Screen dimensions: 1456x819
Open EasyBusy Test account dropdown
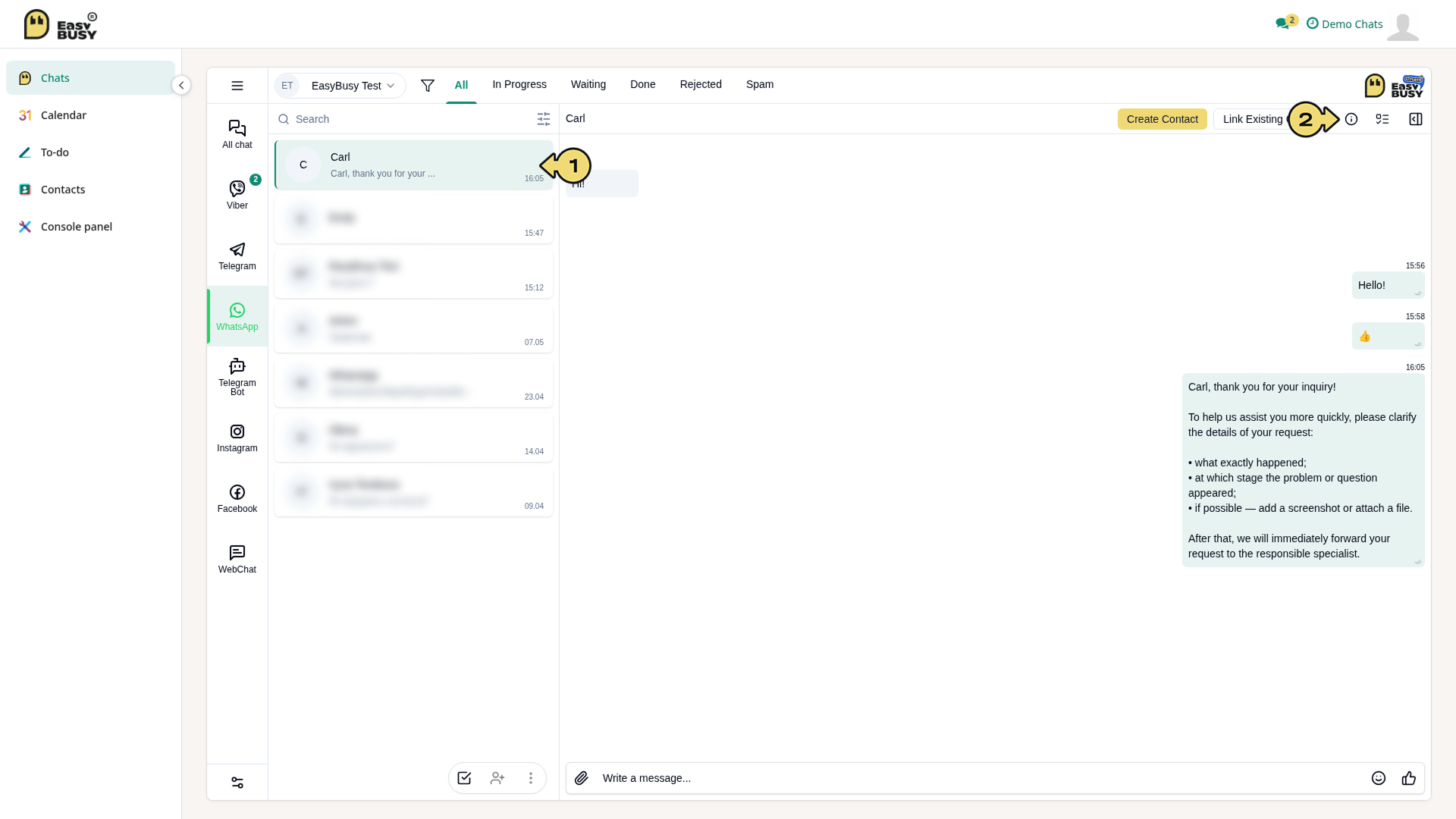tap(340, 86)
